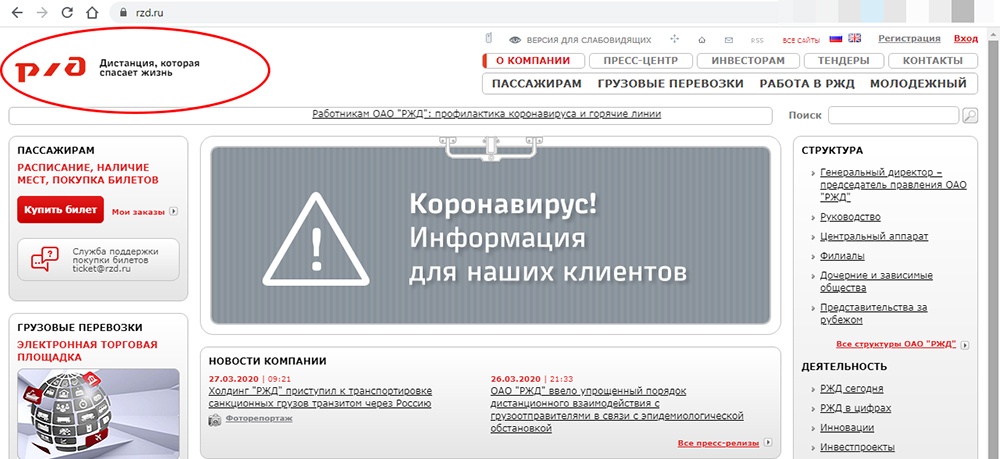
Task: Open the РЖД сегодня link
Action: click(x=851, y=389)
